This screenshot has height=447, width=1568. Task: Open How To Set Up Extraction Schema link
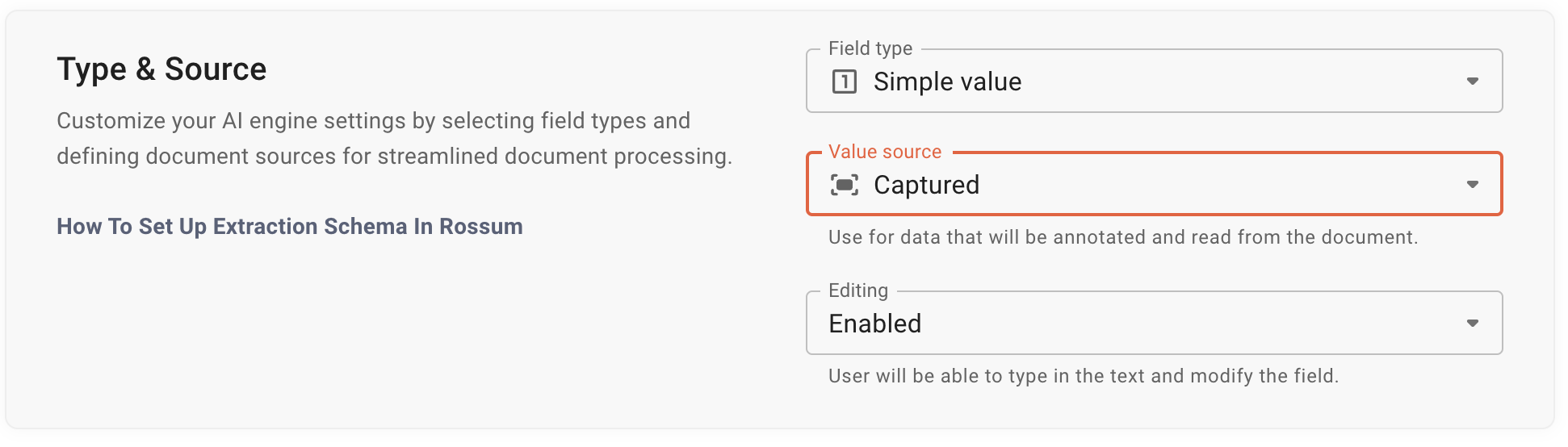point(289,227)
